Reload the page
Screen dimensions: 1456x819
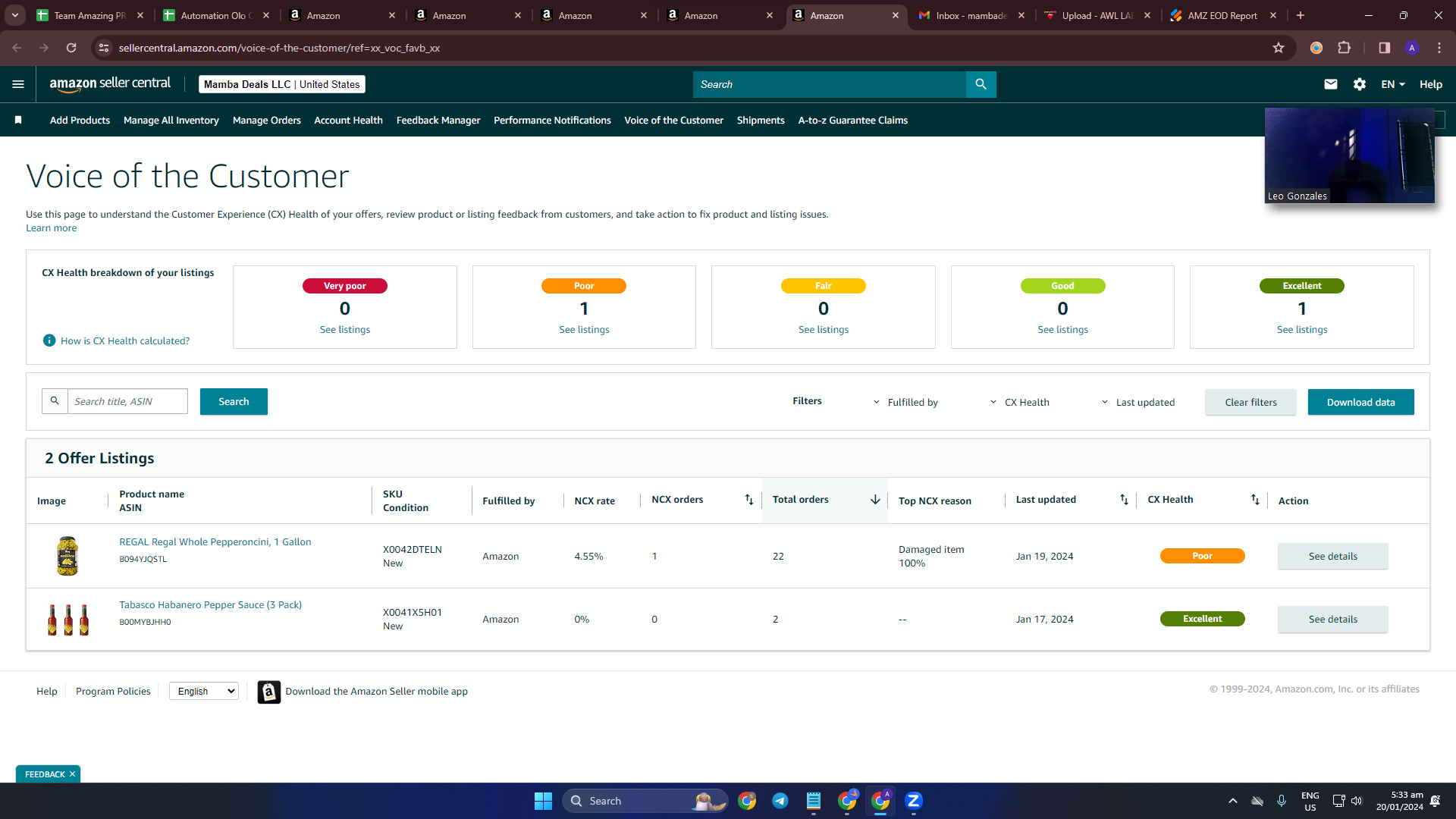(71, 48)
